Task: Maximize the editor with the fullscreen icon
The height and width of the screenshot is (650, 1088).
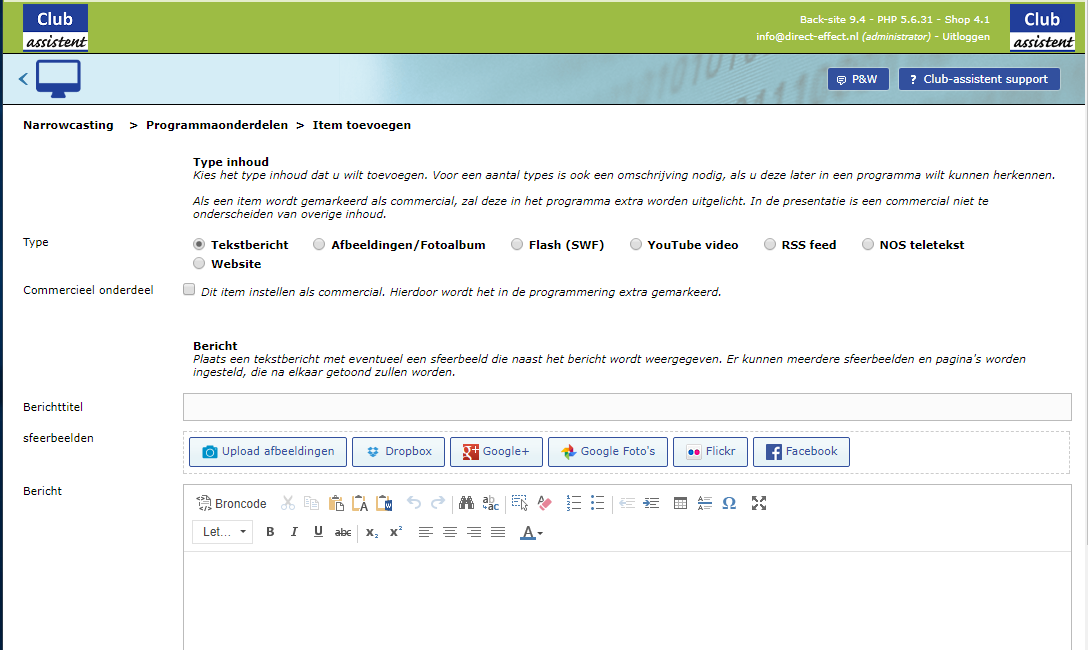Action: [759, 503]
